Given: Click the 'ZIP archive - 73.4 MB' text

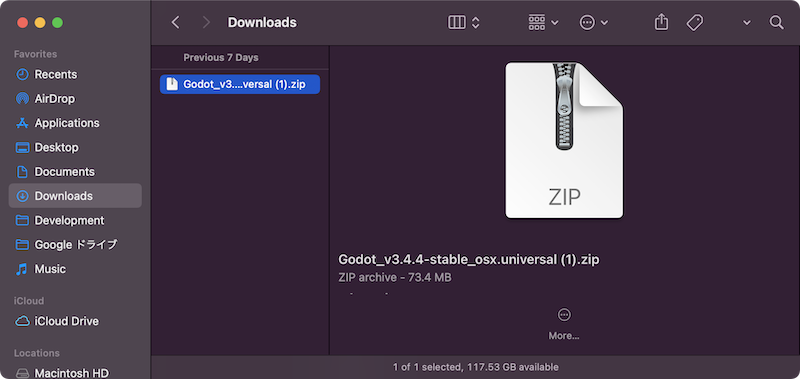Looking at the screenshot, I should pos(394,277).
